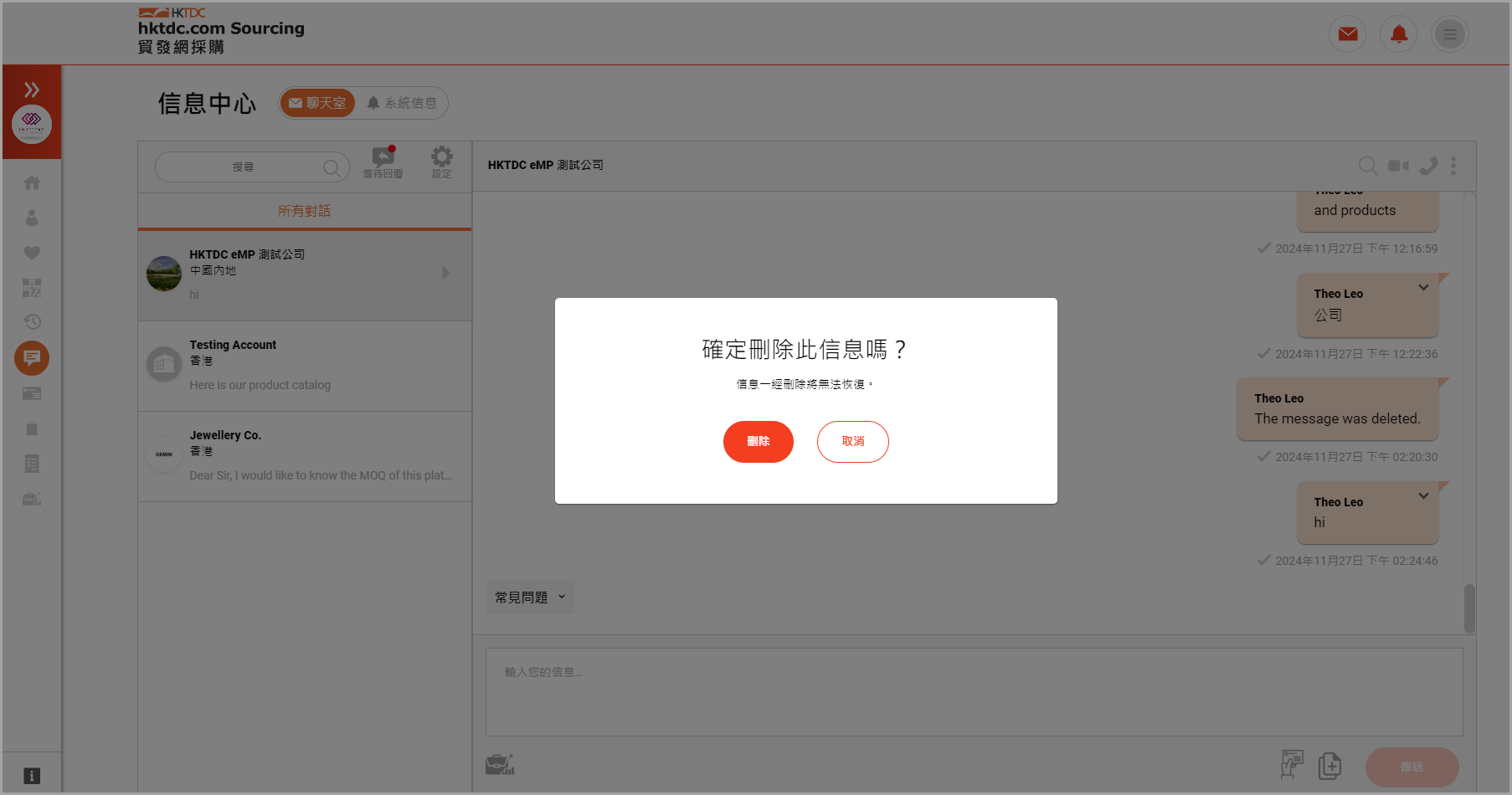Cancel deletion with the 取消 button
This screenshot has width=1512, height=795.
click(852, 441)
